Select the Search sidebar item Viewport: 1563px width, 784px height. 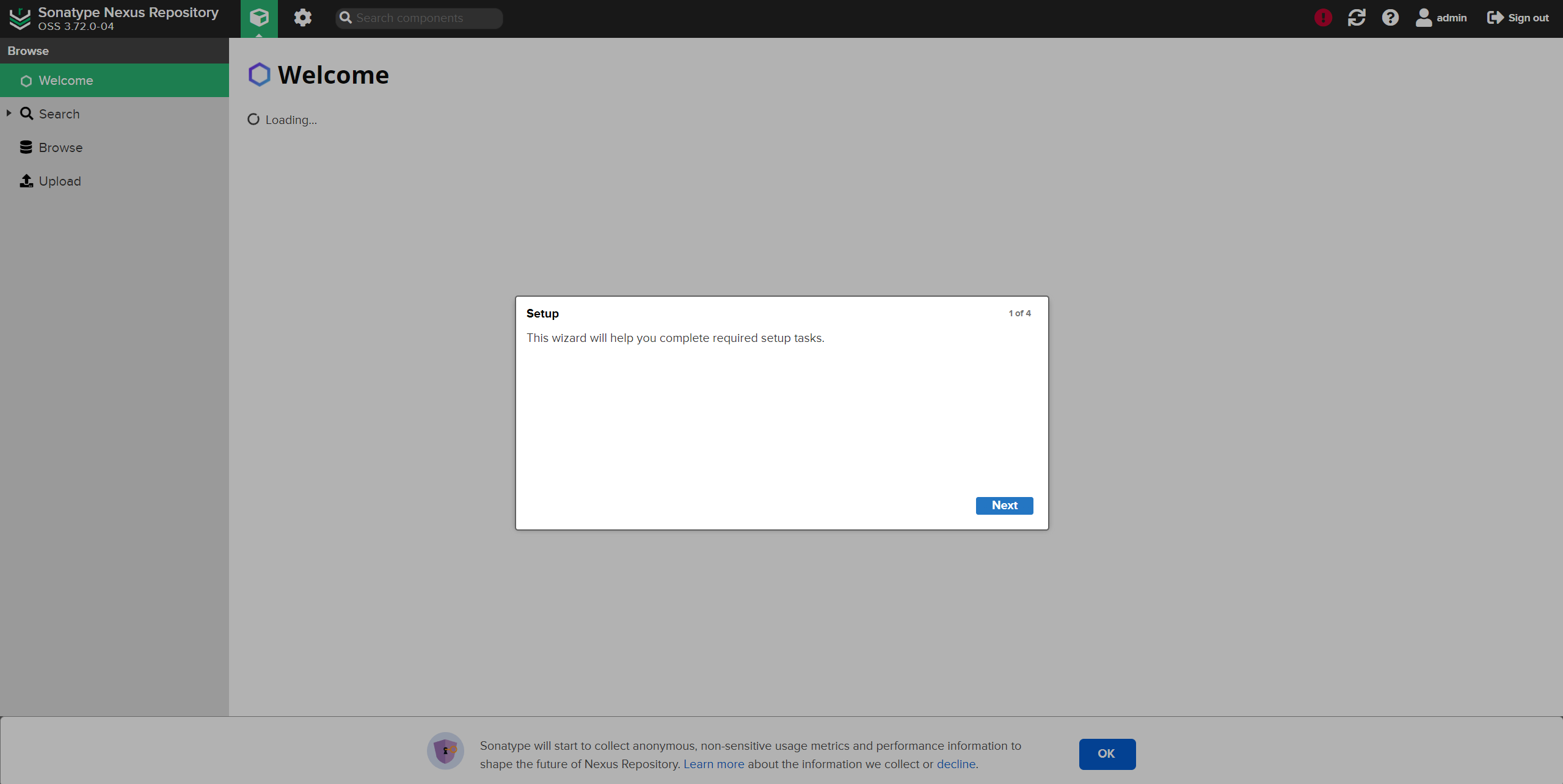pos(59,114)
